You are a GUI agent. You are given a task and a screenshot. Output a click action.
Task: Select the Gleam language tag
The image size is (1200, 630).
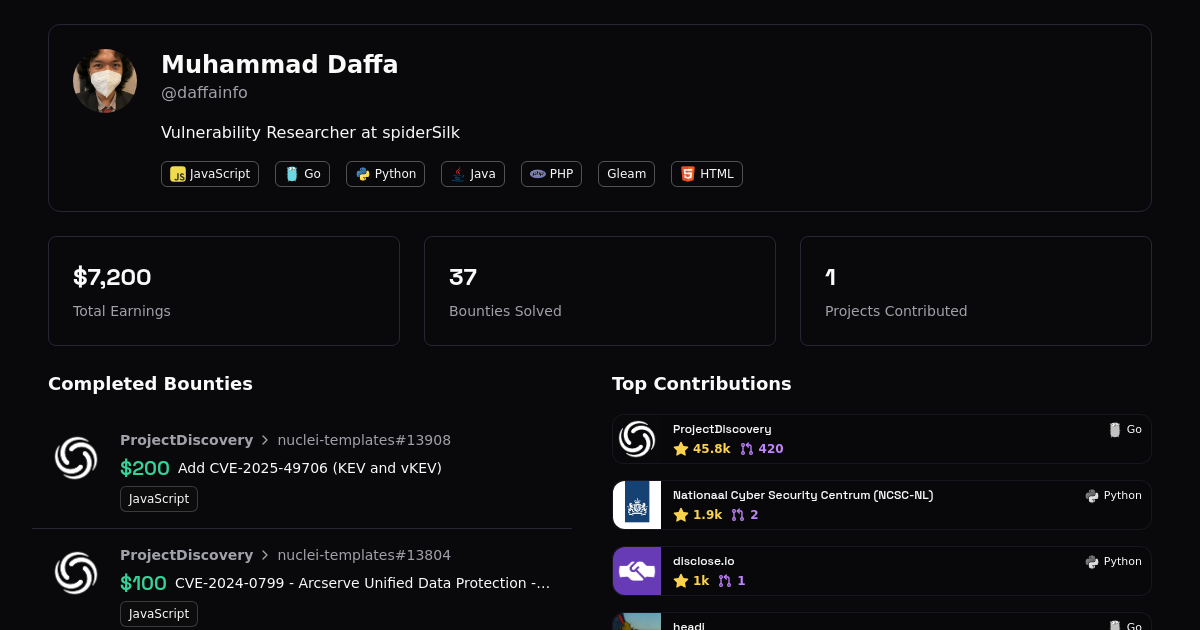626,174
